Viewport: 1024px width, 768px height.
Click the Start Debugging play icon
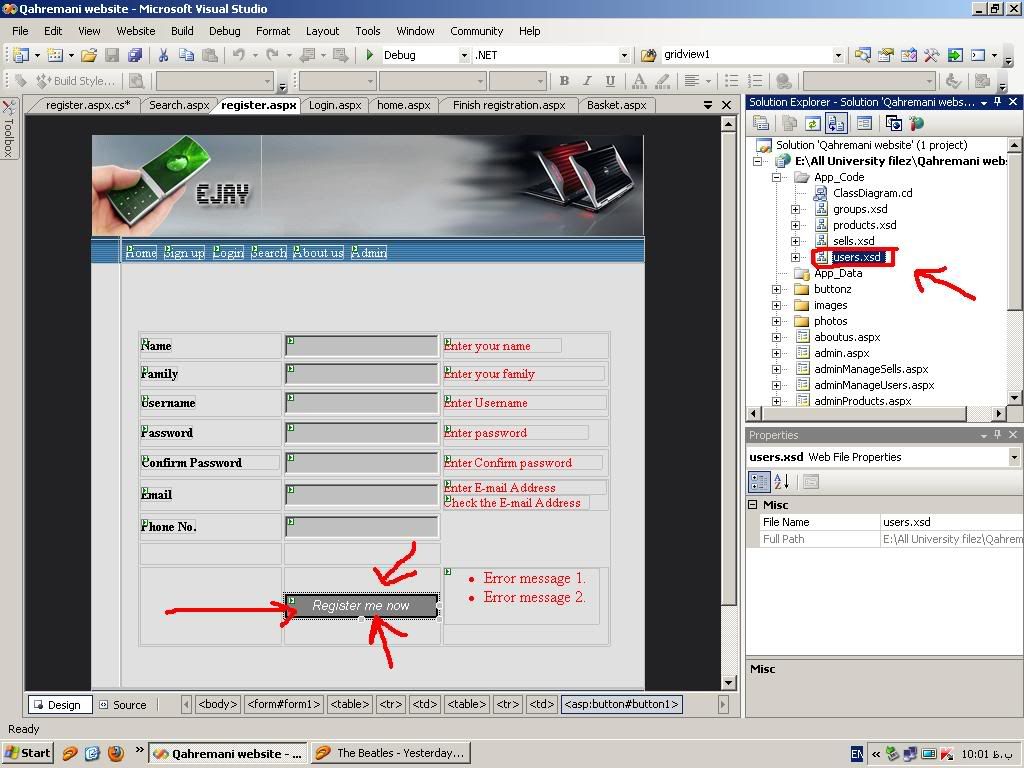click(370, 55)
